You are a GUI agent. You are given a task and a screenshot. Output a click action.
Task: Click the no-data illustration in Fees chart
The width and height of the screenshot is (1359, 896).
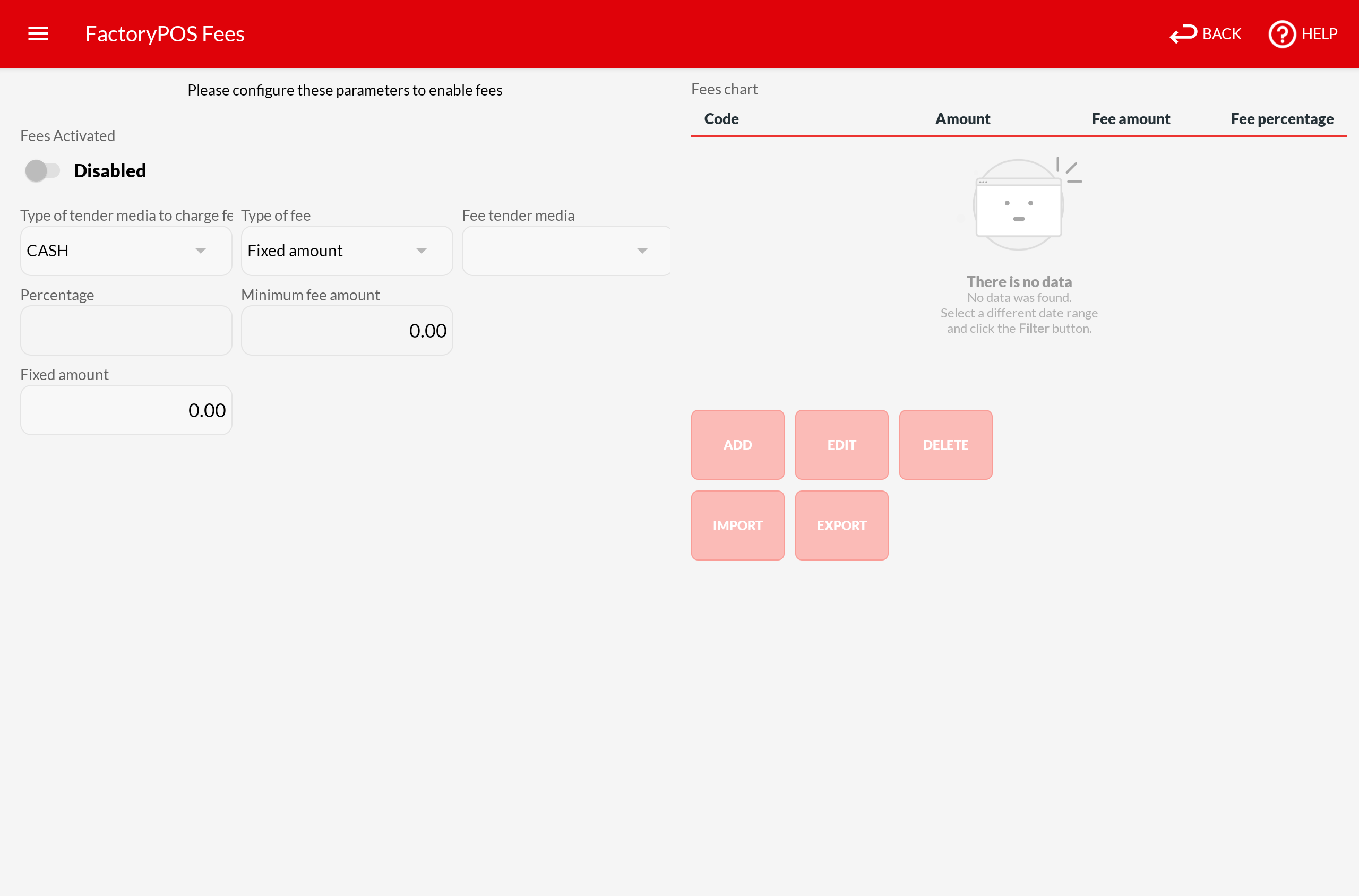1019,204
